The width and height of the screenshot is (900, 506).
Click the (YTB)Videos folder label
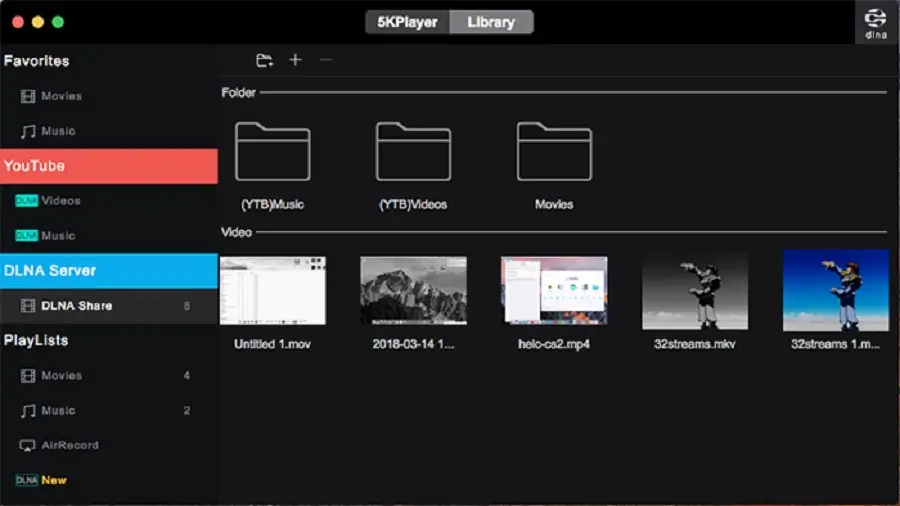click(x=413, y=205)
